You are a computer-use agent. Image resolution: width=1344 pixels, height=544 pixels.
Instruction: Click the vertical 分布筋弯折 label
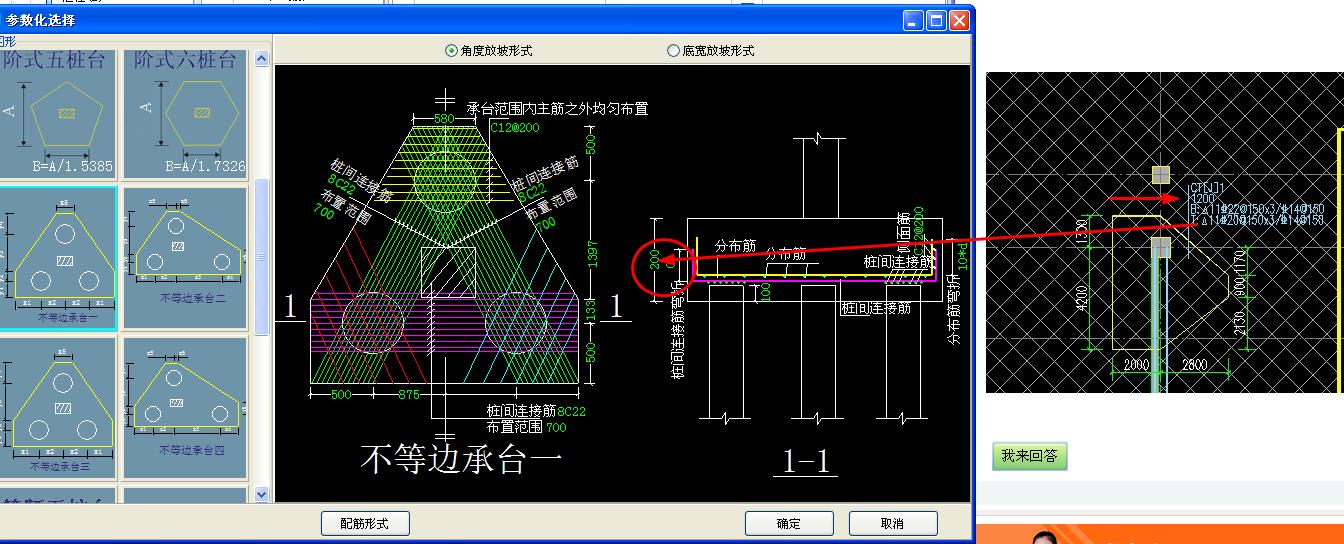point(953,310)
